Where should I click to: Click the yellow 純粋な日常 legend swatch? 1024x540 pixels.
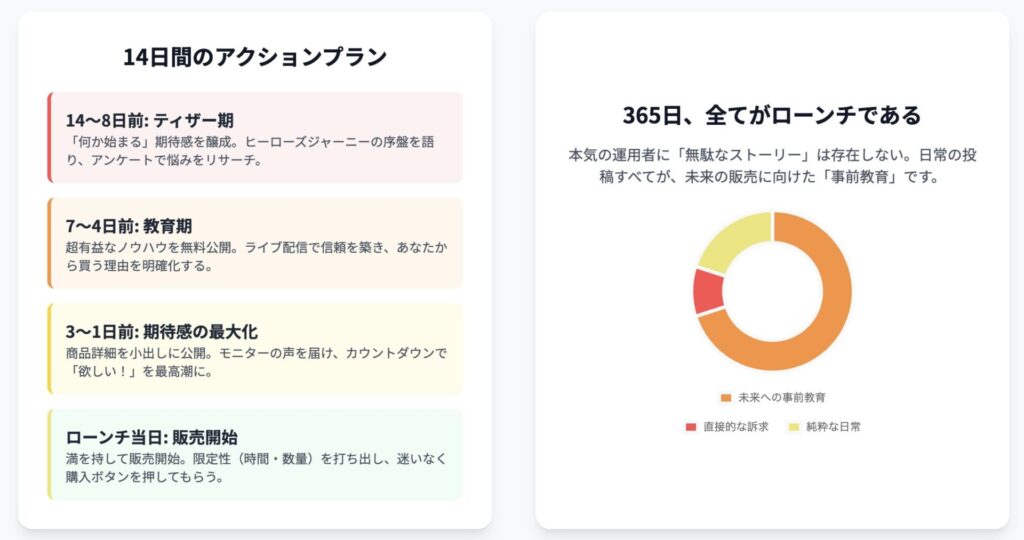coord(793,427)
